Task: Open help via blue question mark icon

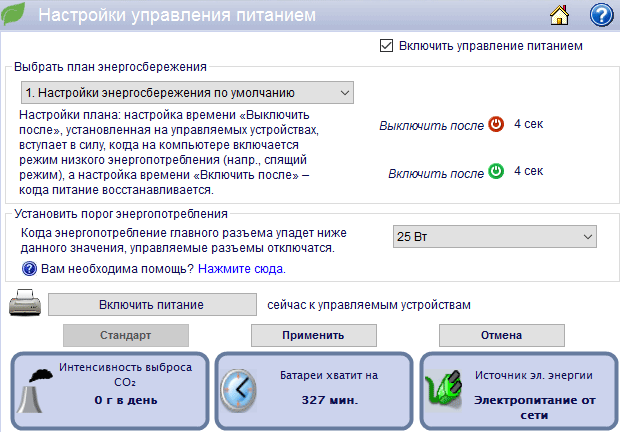Action: point(601,15)
